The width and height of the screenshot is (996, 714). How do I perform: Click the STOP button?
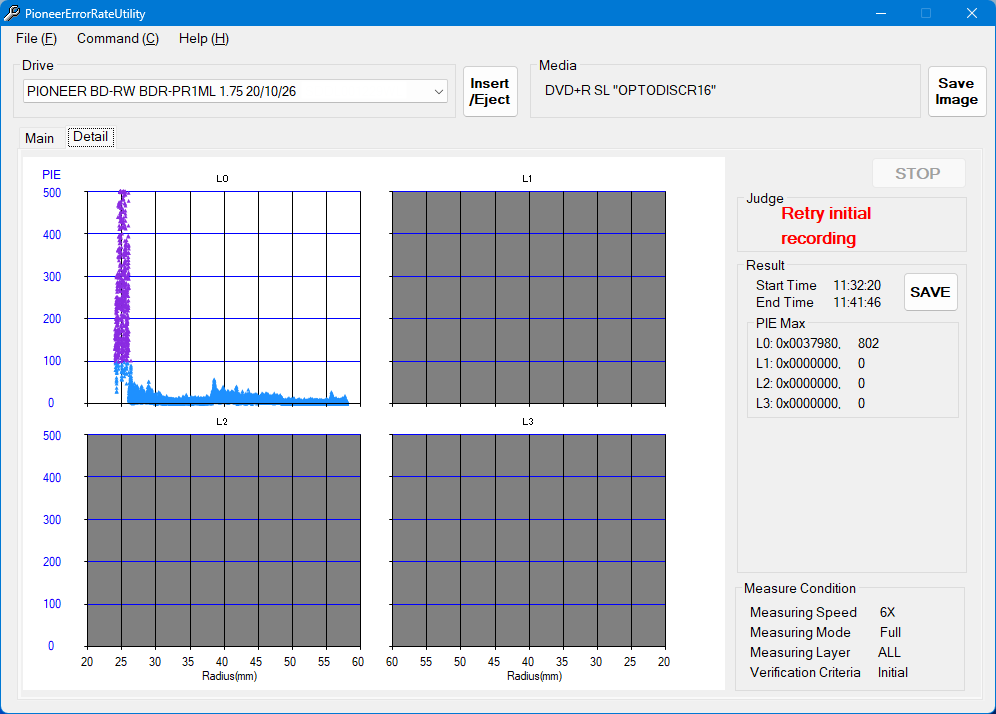pyautogui.click(x=918, y=173)
